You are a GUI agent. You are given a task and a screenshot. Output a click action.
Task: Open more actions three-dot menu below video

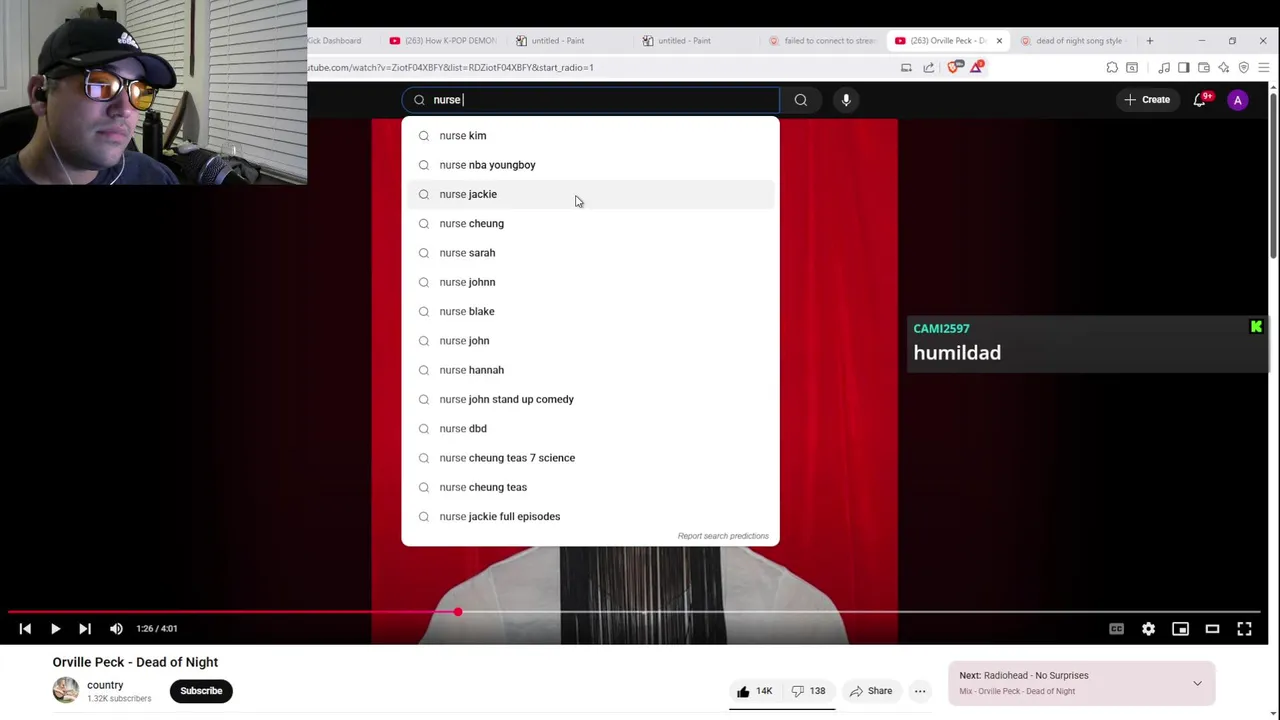tap(920, 691)
